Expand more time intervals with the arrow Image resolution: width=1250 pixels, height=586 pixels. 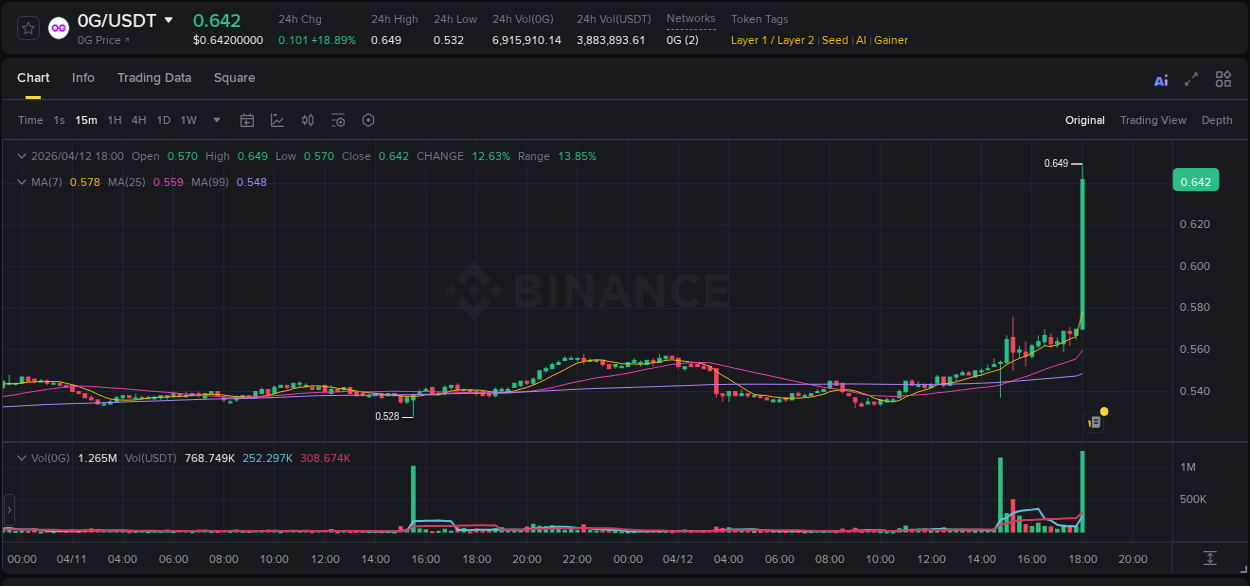pos(215,120)
